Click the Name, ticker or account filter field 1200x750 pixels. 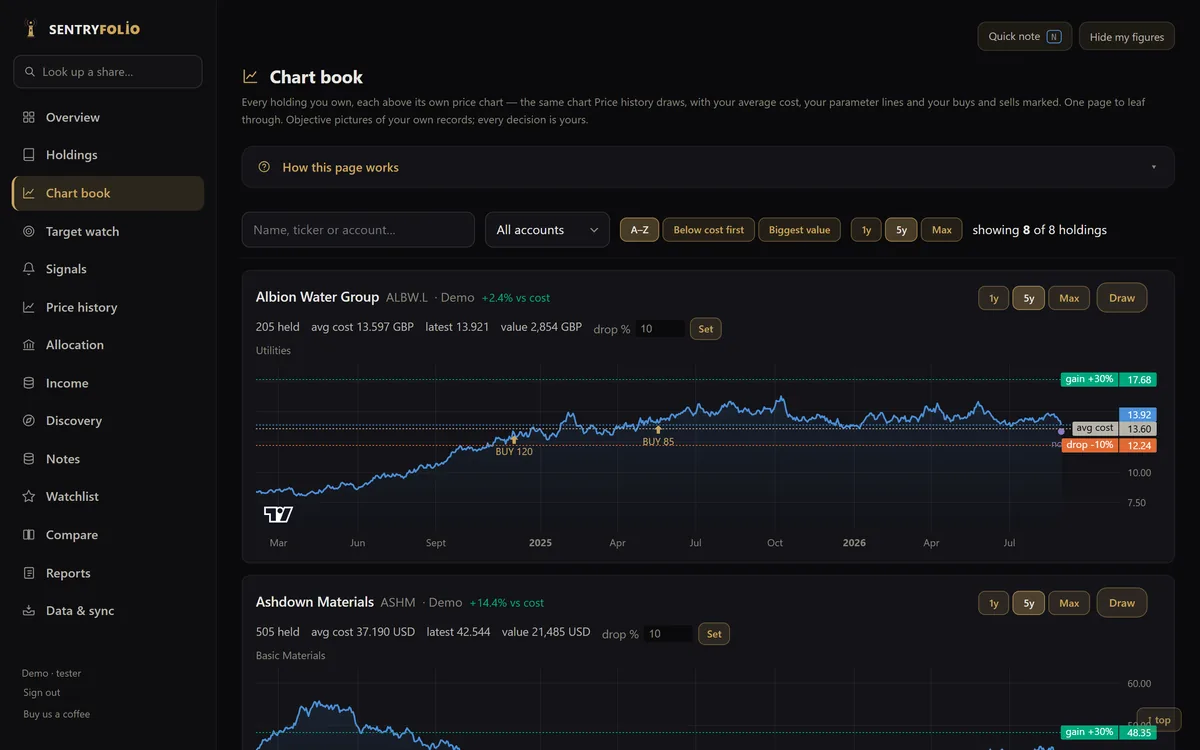[x=358, y=230]
